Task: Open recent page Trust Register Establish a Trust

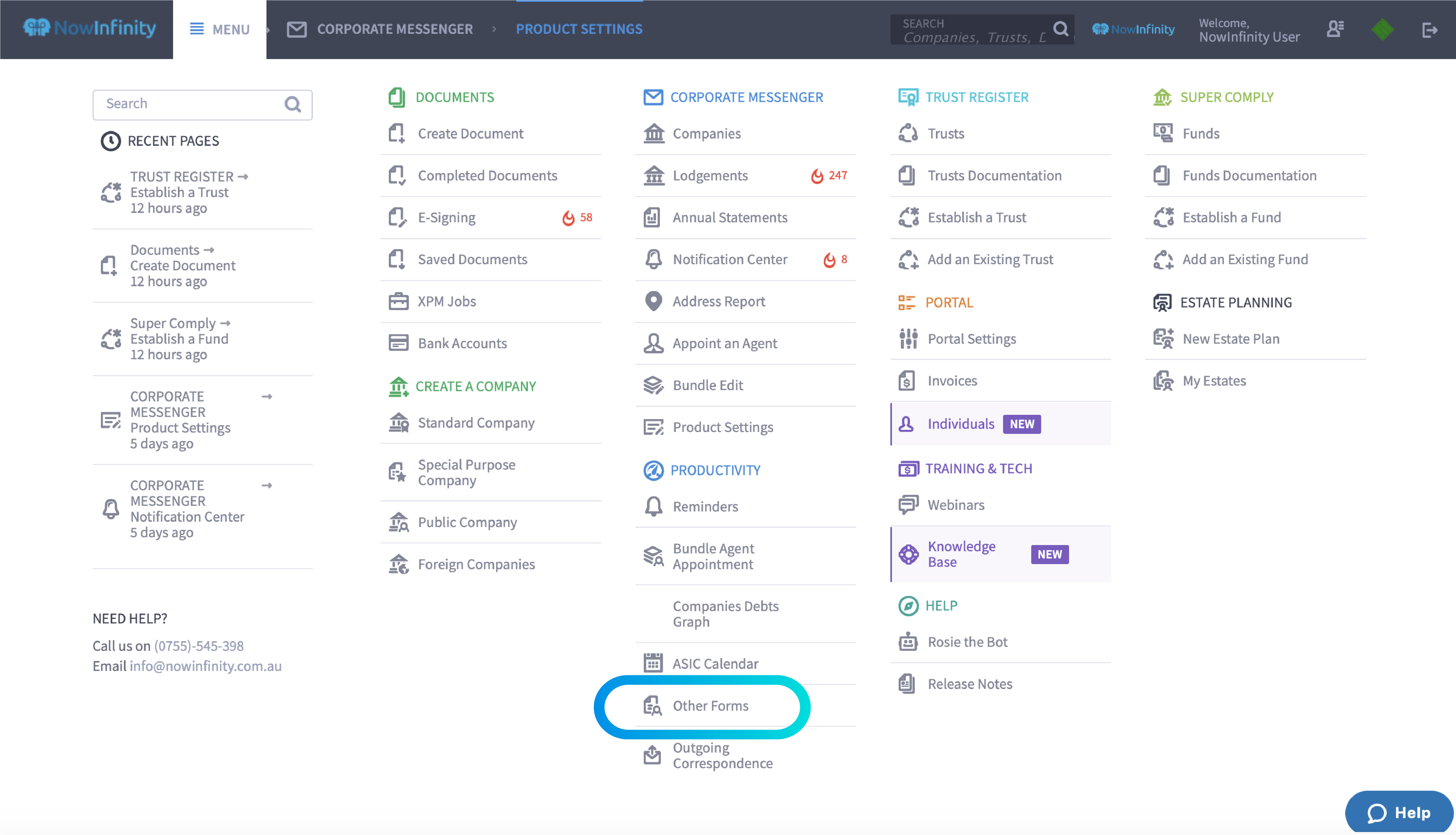Action: click(202, 192)
